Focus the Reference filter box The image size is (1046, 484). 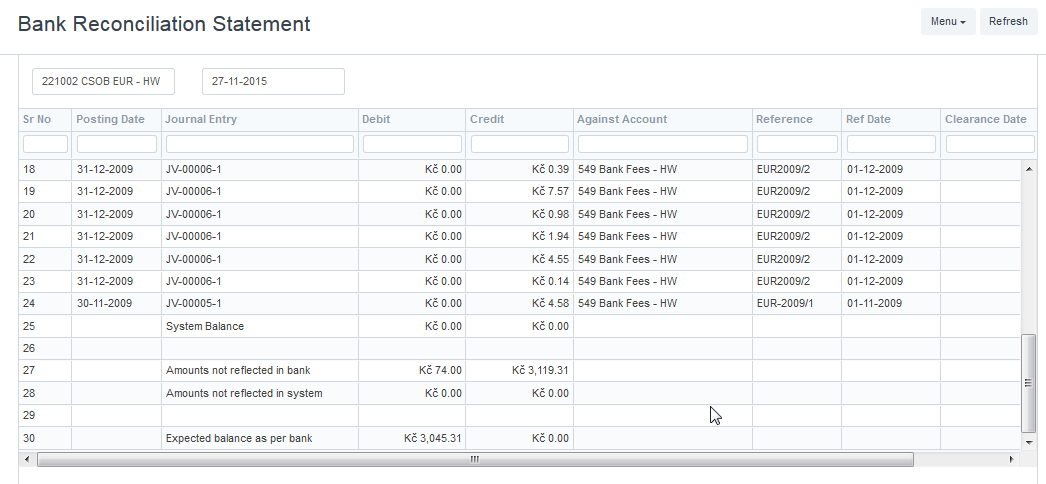tap(797, 144)
